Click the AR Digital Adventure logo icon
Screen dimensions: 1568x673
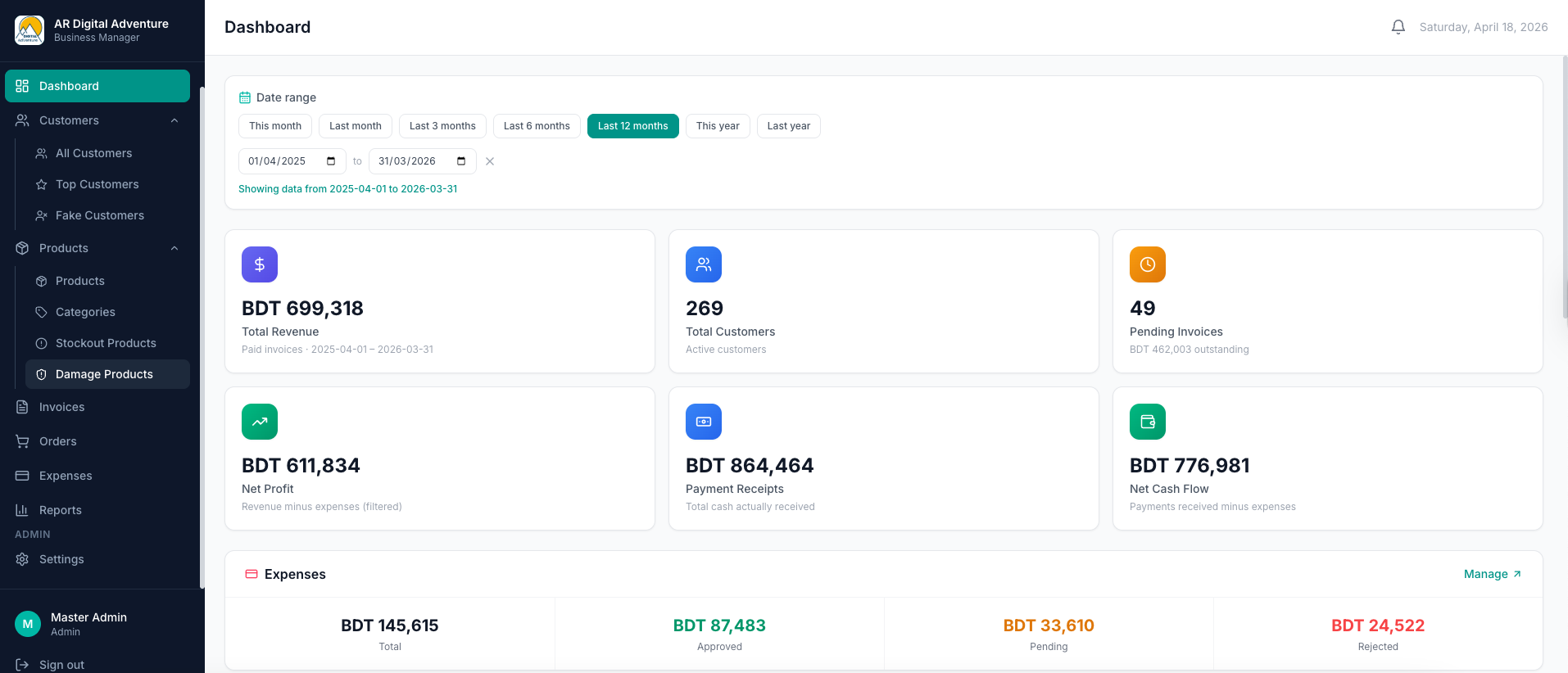pos(29,30)
